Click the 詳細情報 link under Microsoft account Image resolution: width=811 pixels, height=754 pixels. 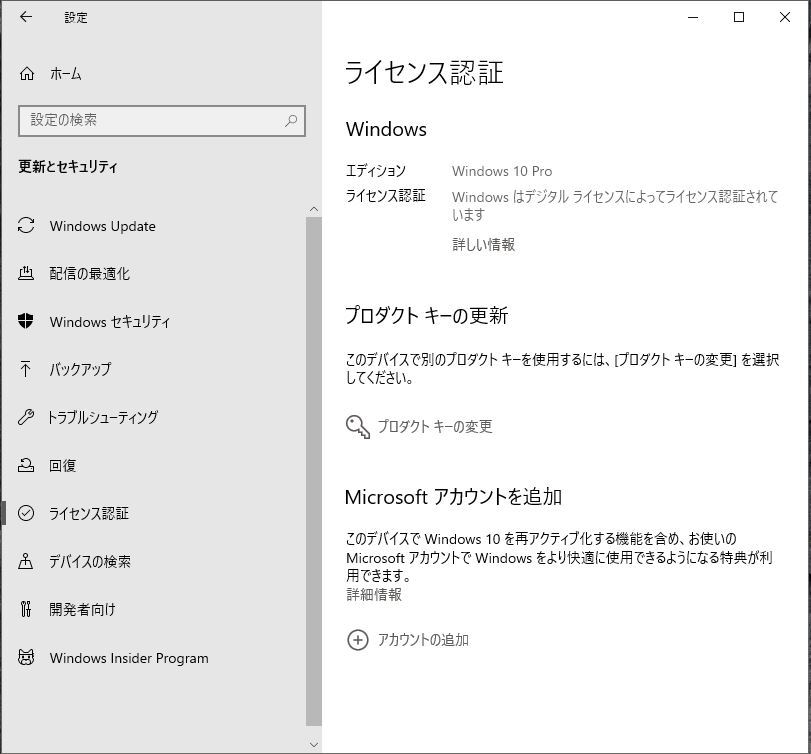(x=374, y=595)
